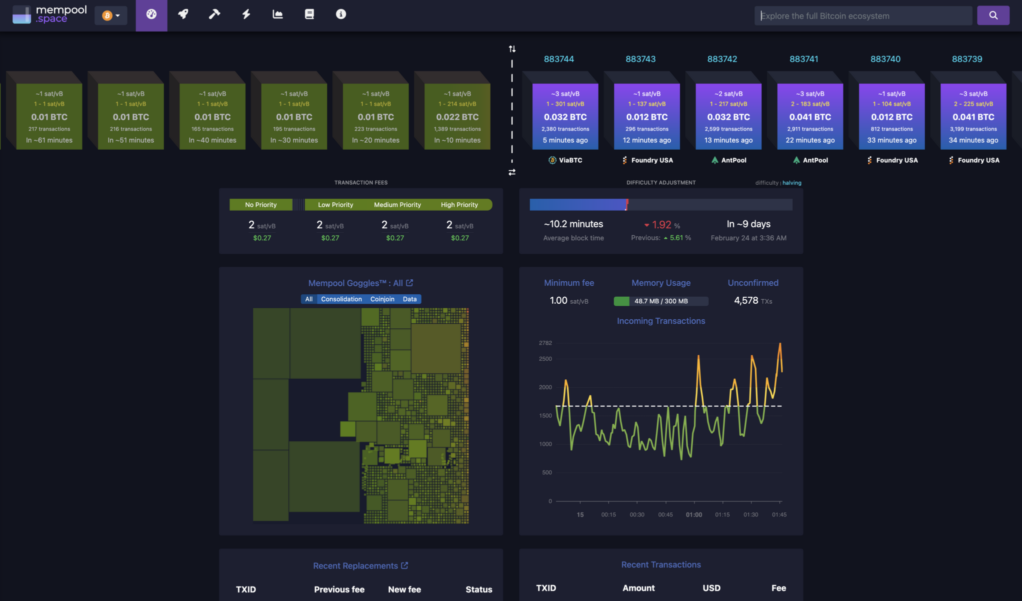Image resolution: width=1022 pixels, height=601 pixels.
Task: Select the All goggles filter
Action: (x=309, y=299)
